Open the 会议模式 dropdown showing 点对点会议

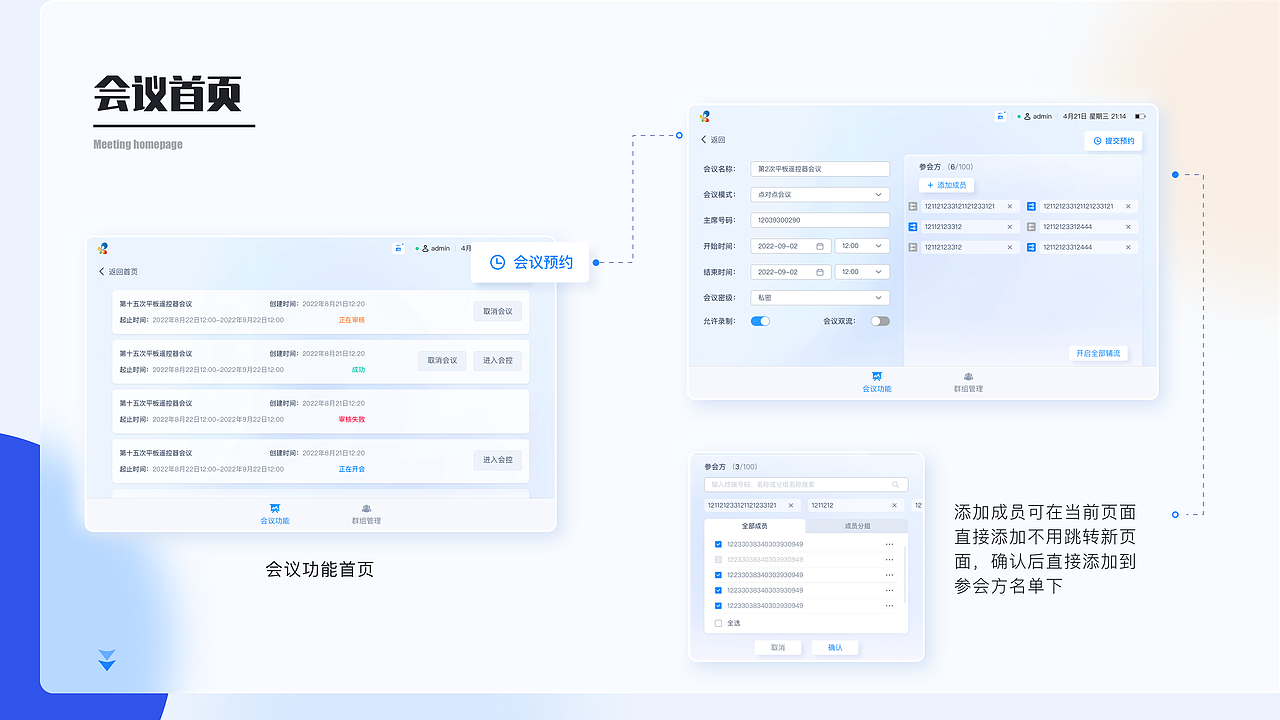click(x=820, y=194)
